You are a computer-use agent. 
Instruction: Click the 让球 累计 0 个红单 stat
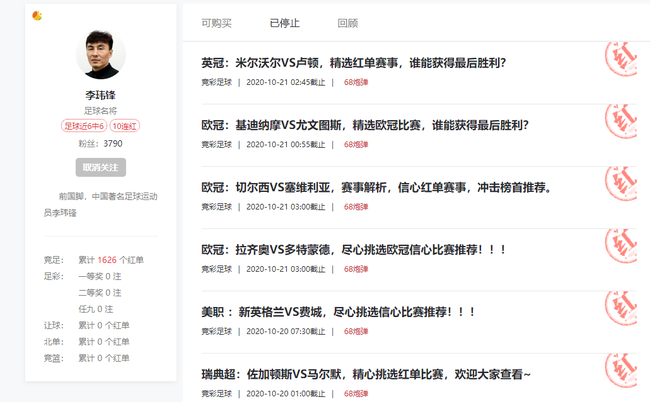pyautogui.click(x=87, y=325)
